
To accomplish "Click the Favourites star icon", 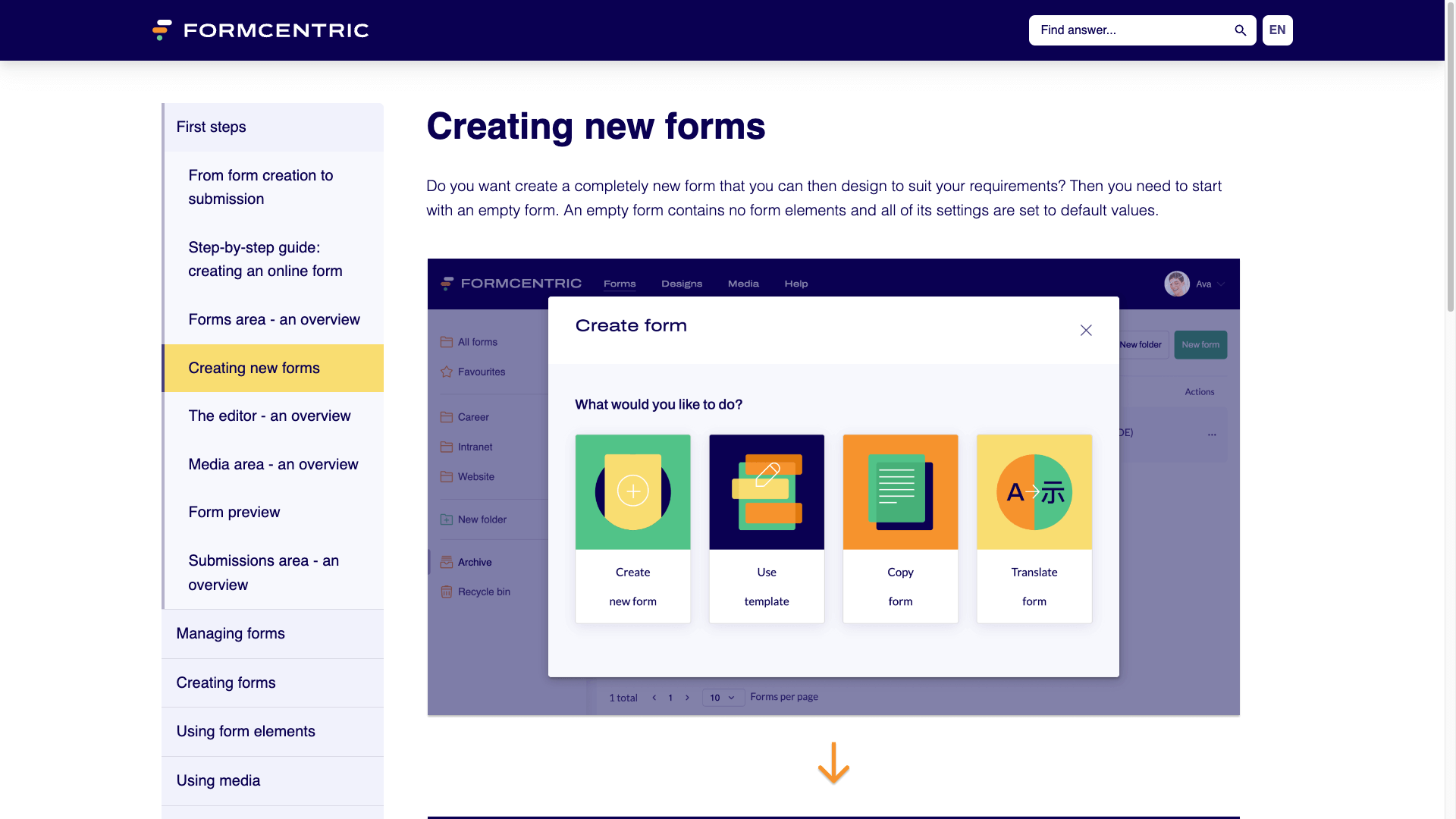I will [x=447, y=372].
